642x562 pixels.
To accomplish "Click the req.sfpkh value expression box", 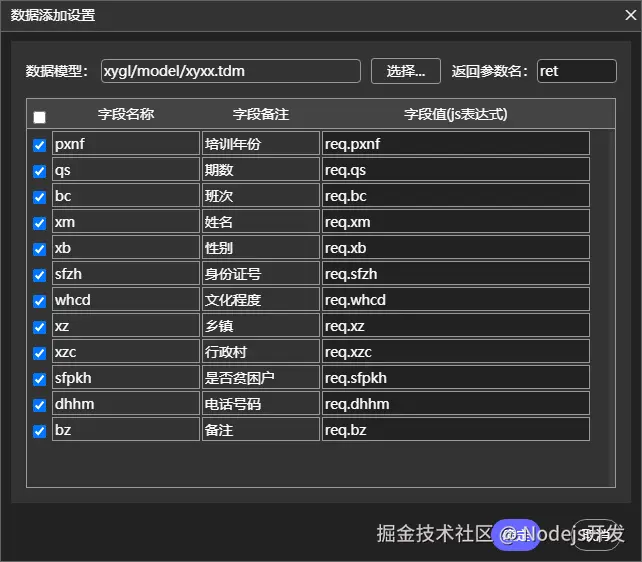I will tap(456, 377).
